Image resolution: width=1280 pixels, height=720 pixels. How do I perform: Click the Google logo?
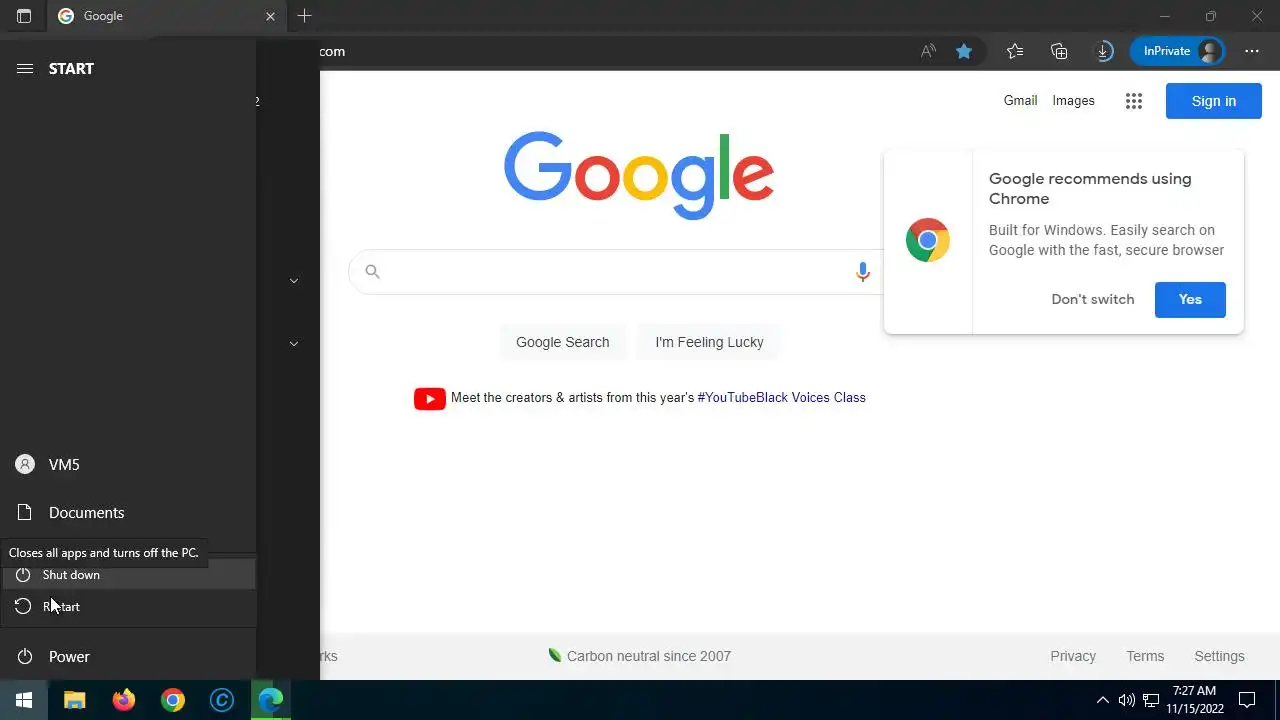tap(639, 175)
